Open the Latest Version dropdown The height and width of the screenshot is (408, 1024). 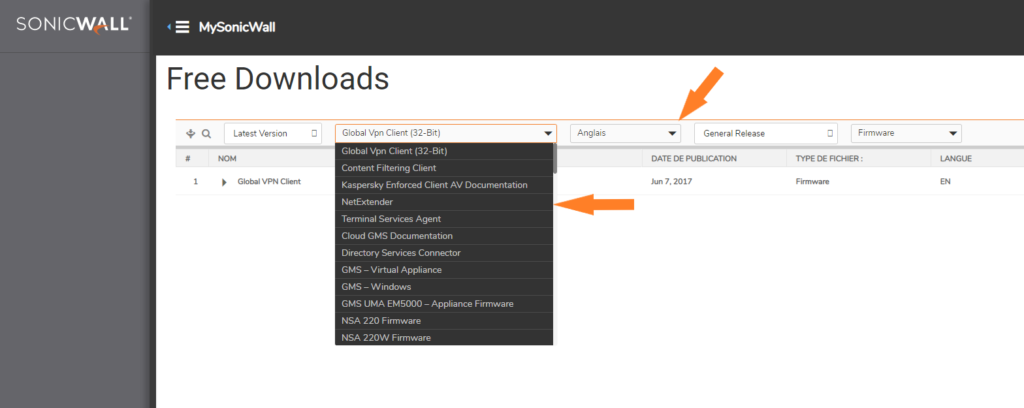(272, 133)
